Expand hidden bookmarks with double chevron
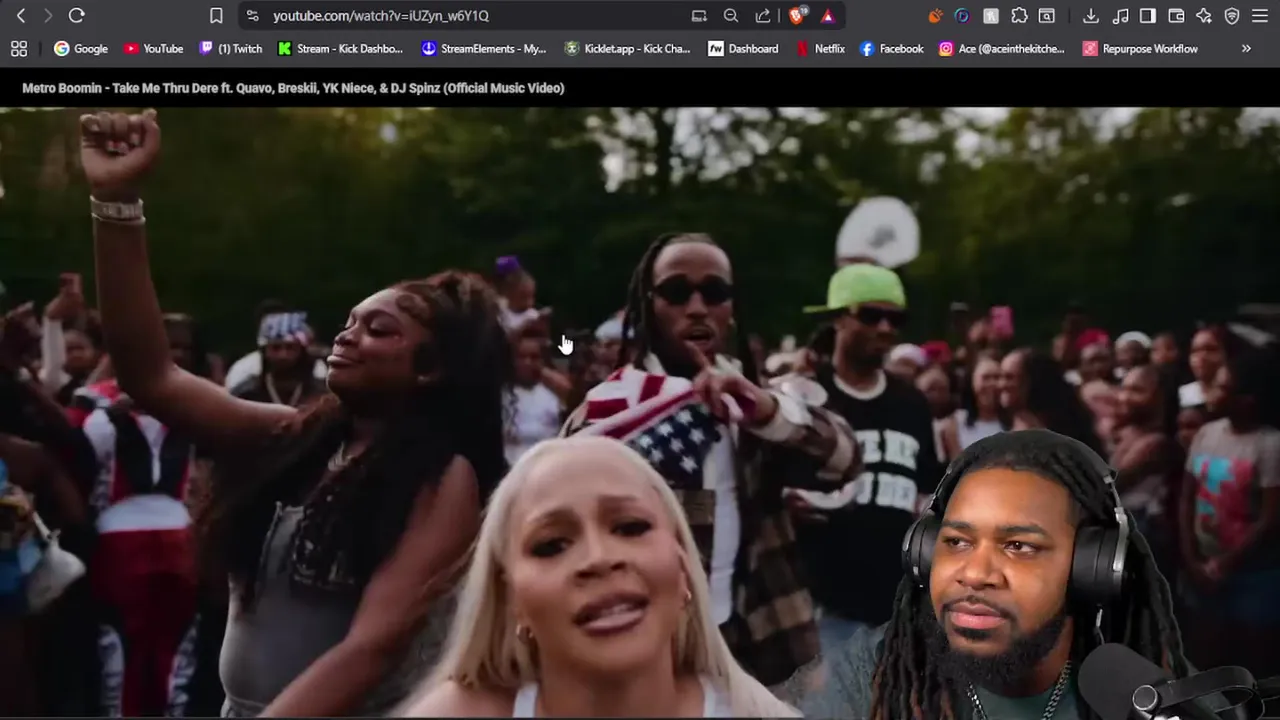1280x720 pixels. tap(1246, 48)
